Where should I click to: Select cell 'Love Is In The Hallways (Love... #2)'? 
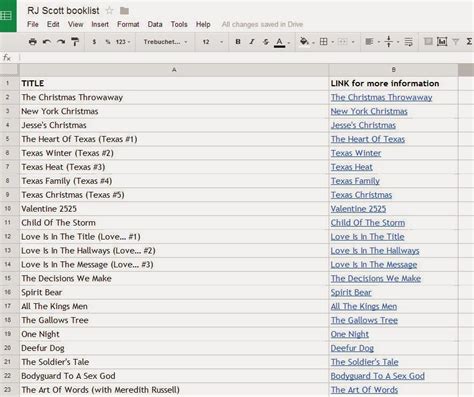click(x=174, y=251)
